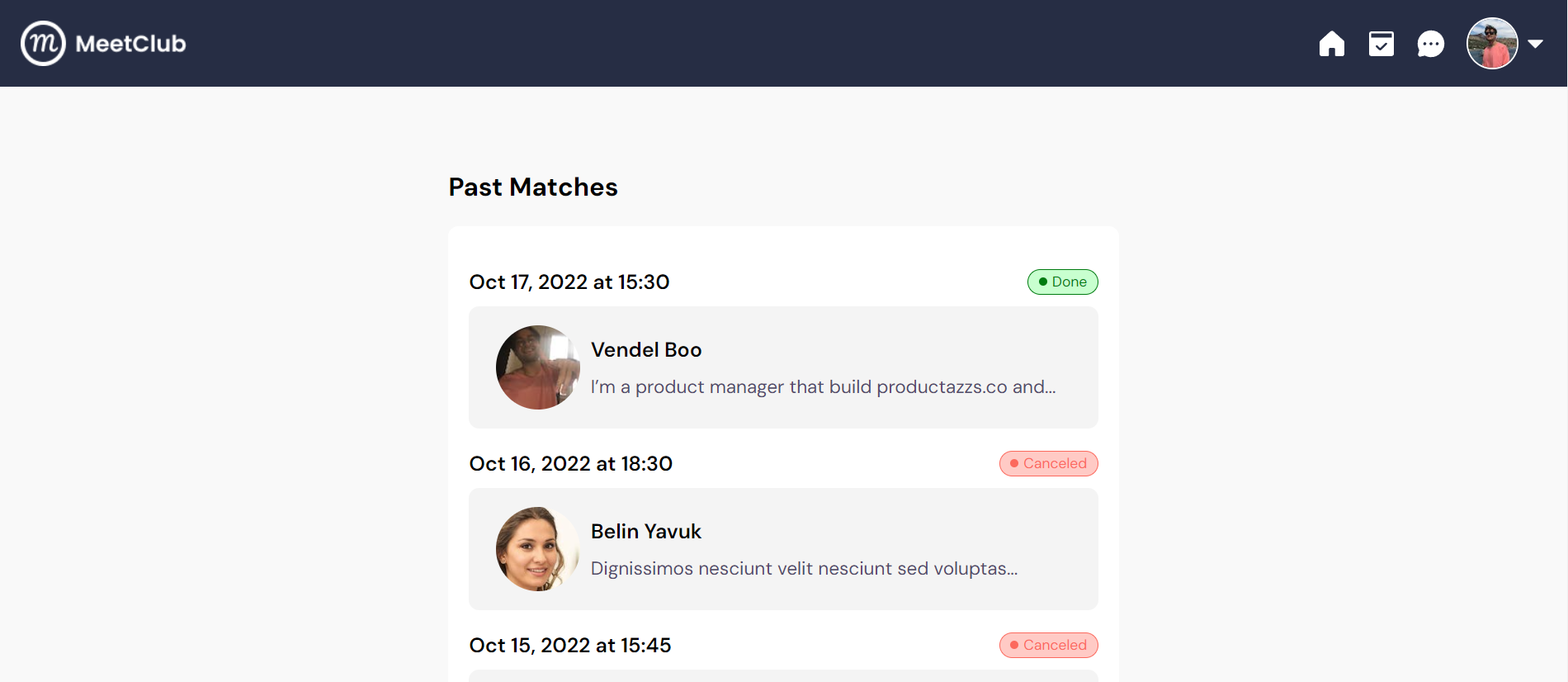Click the green Done status badge
This screenshot has height=682, width=1568.
tap(1062, 282)
